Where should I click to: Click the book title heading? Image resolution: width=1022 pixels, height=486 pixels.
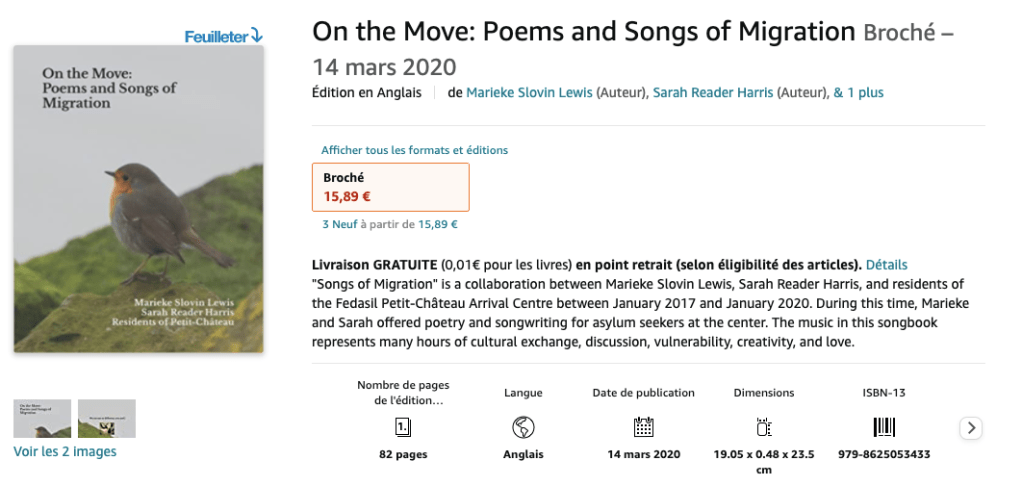coord(583,31)
